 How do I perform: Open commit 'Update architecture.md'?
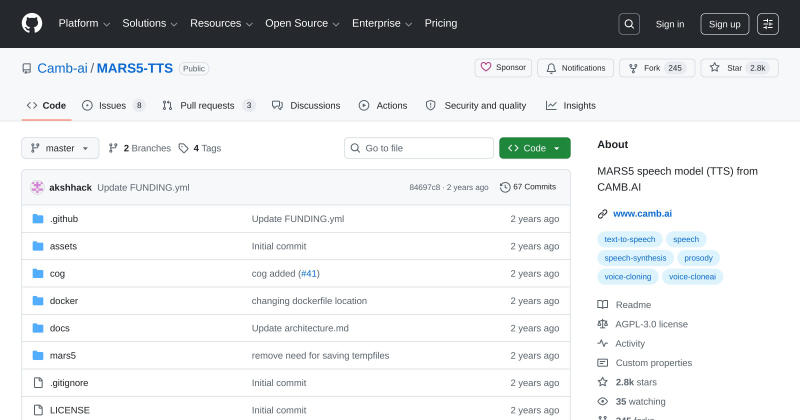point(300,328)
